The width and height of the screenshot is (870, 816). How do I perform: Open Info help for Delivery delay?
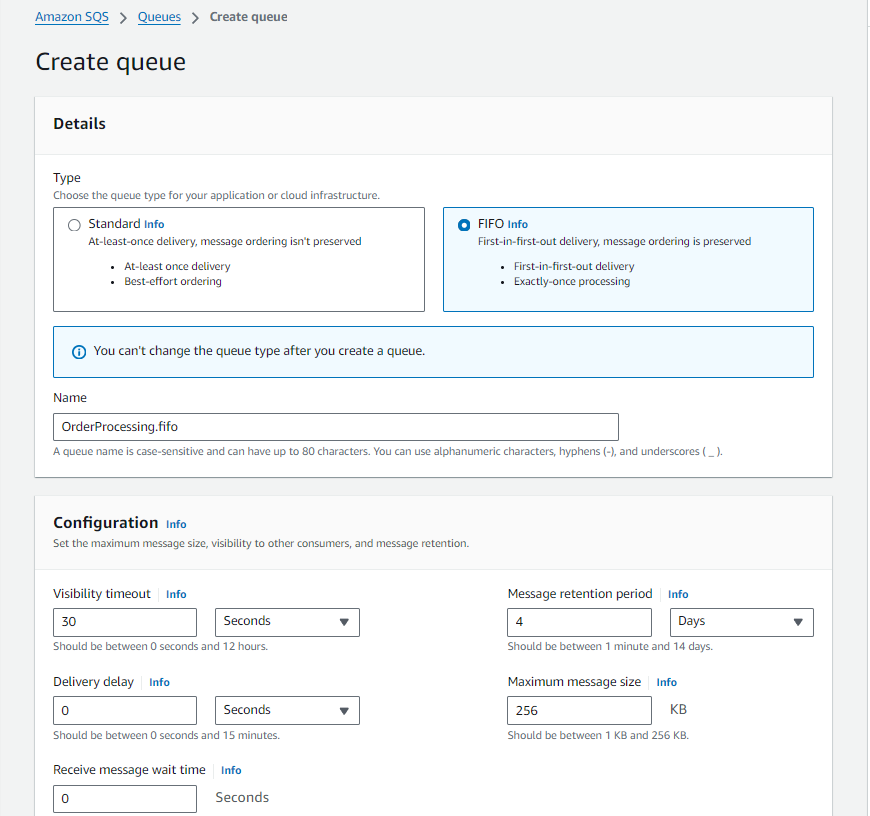[x=159, y=682]
